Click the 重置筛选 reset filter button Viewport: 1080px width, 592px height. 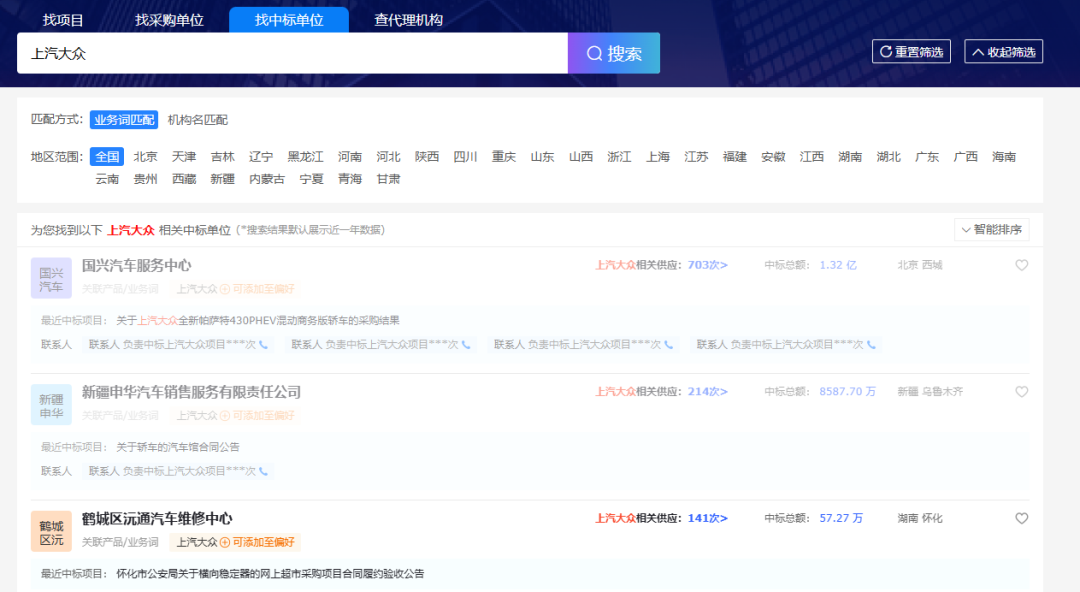click(911, 52)
